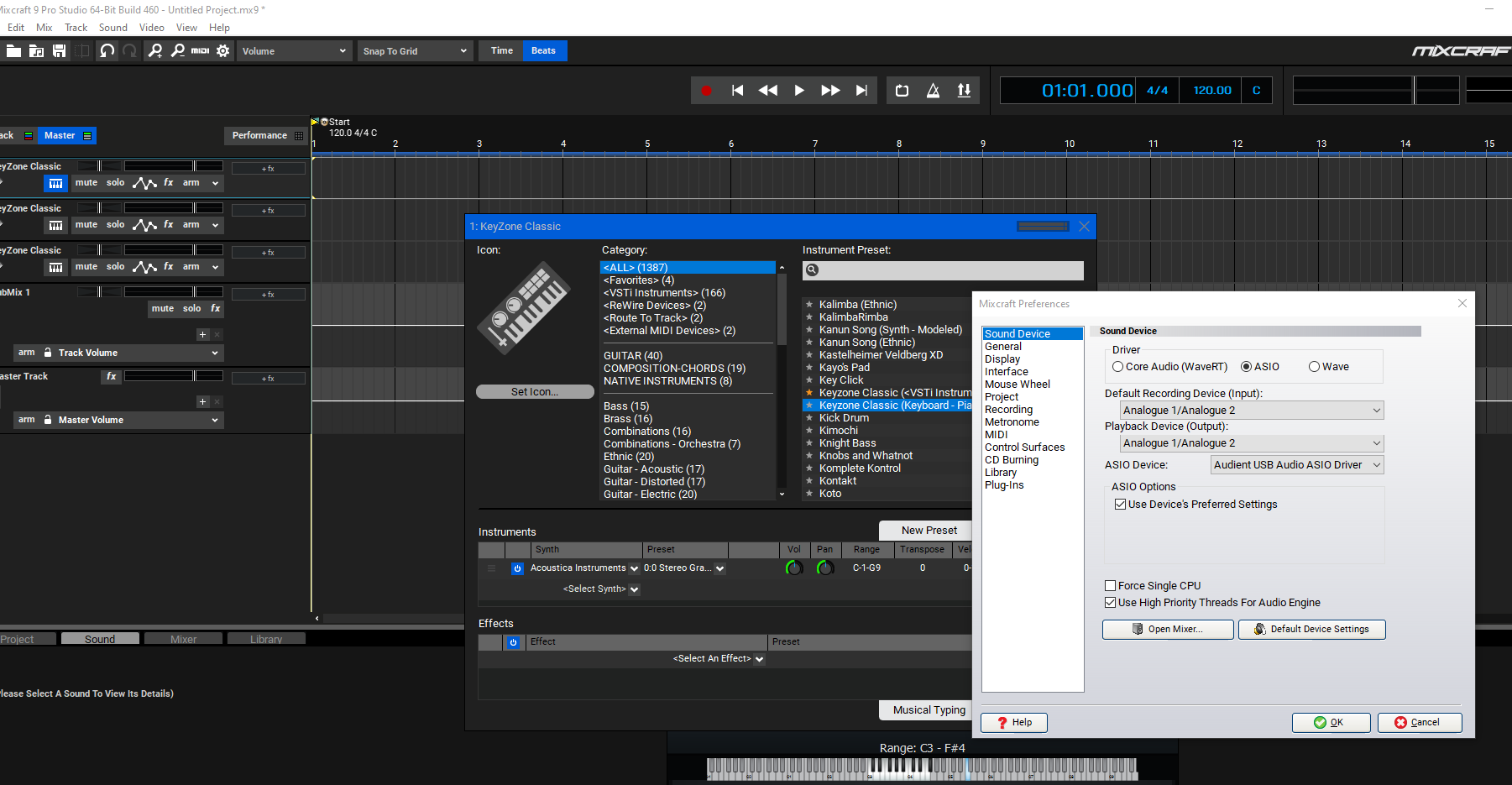Click the Instrument Preset search field
Screen dimensions: 1512x785
click(x=943, y=270)
